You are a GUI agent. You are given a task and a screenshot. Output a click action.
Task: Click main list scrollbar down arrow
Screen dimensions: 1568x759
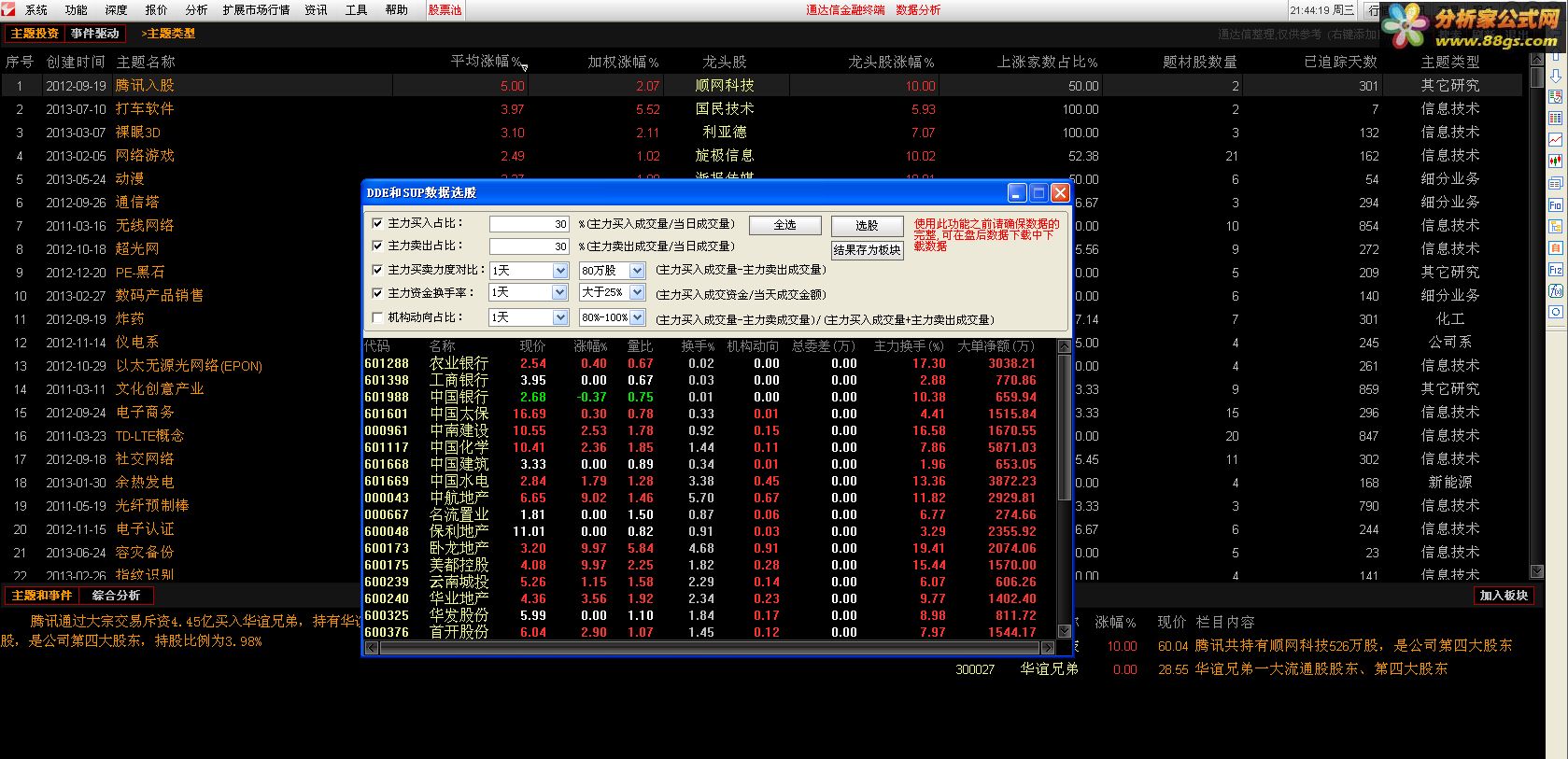(x=1537, y=571)
